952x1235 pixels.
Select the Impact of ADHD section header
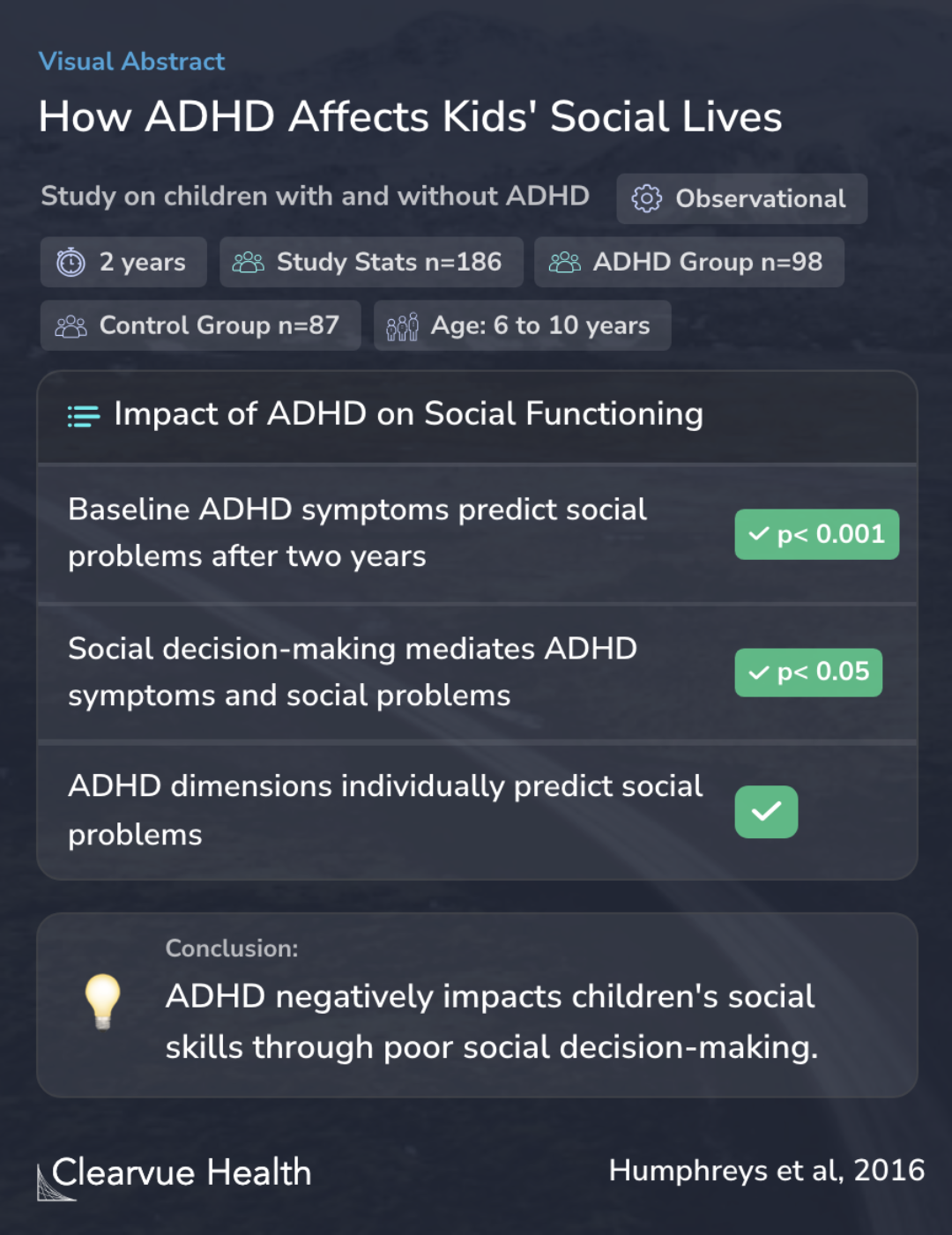477,416
